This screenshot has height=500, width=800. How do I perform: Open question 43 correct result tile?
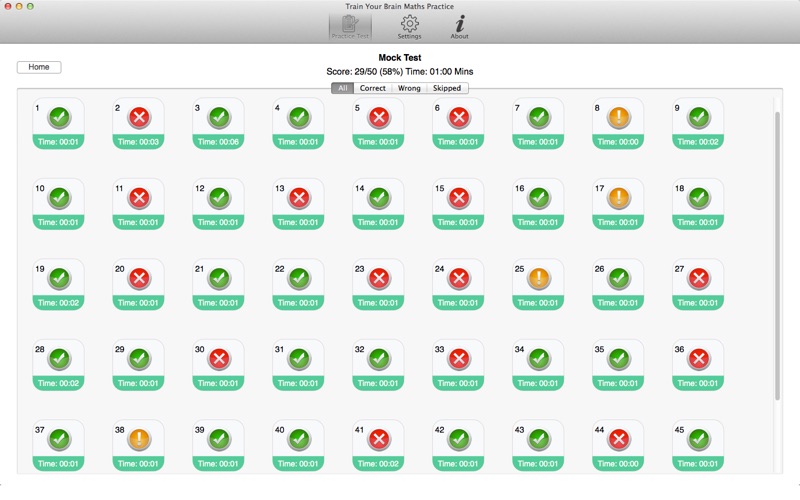tap(538, 445)
